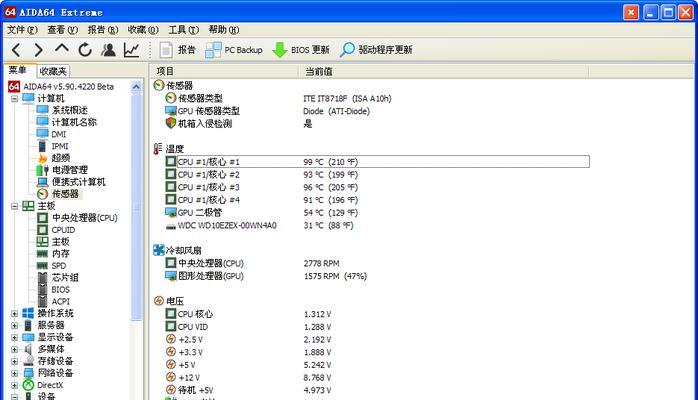698x400 pixels.
Task: Open the BIOS tree item
Action: tap(53, 290)
